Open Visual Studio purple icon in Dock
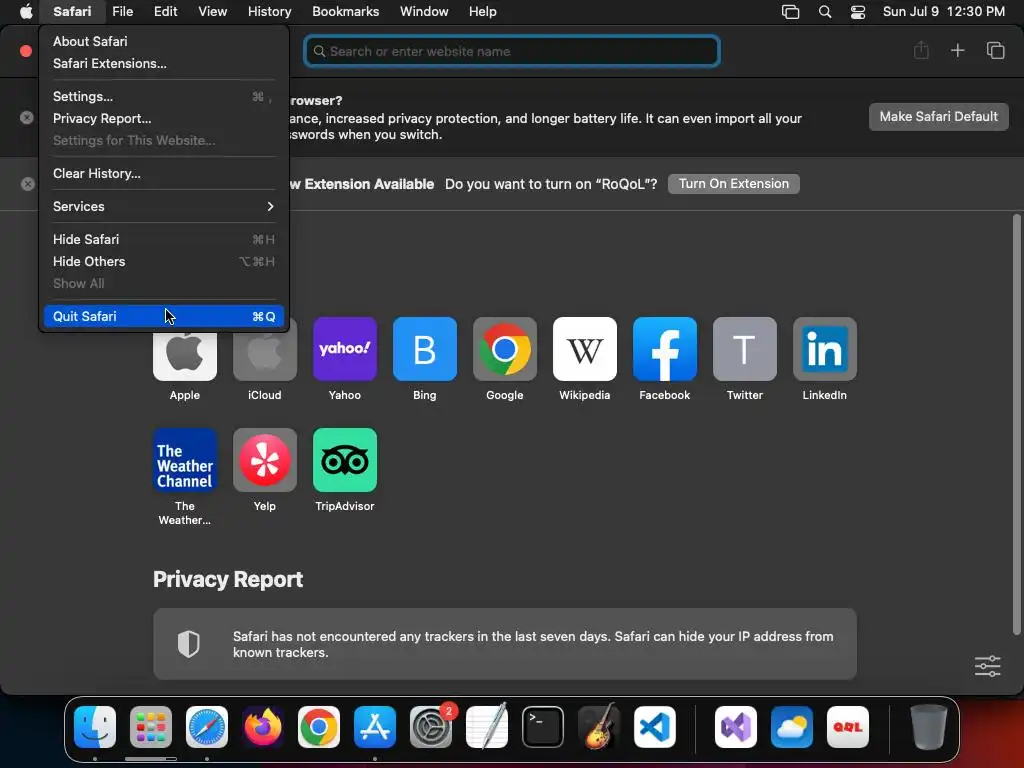Viewport: 1024px width, 768px height. pos(736,727)
